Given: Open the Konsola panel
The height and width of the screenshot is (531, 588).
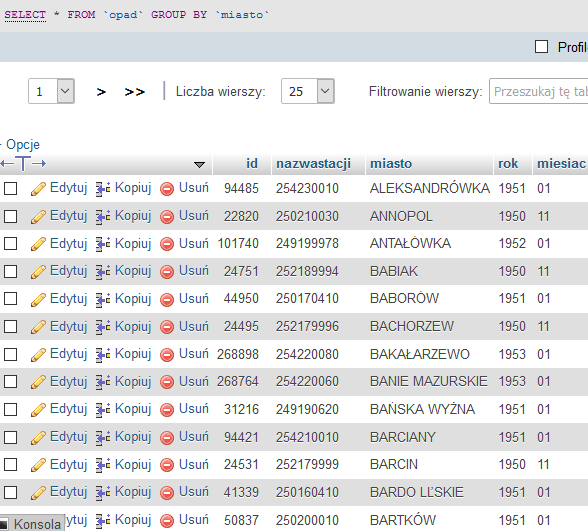Looking at the screenshot, I should [x=32, y=524].
